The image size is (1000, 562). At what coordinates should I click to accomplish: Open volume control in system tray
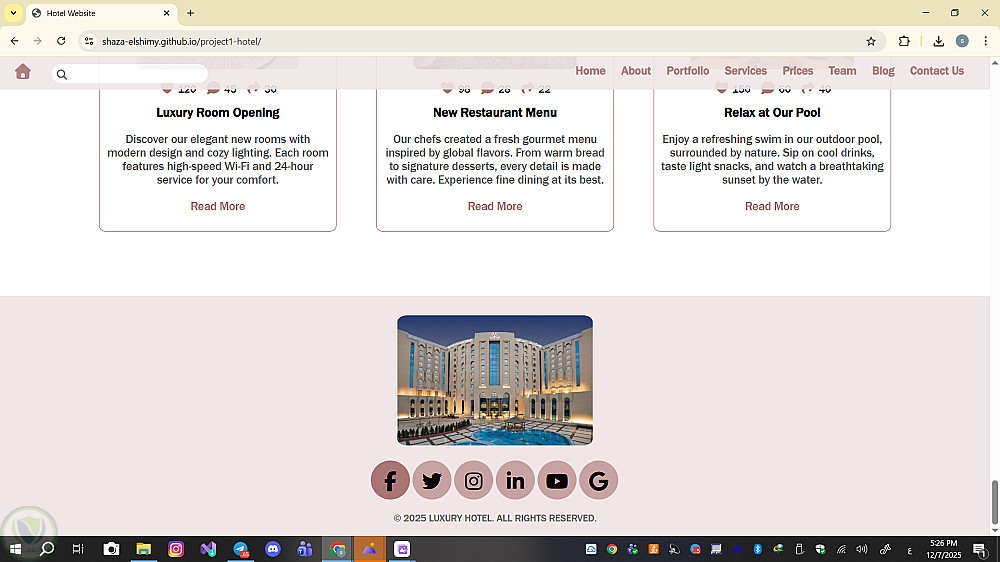tap(862, 549)
